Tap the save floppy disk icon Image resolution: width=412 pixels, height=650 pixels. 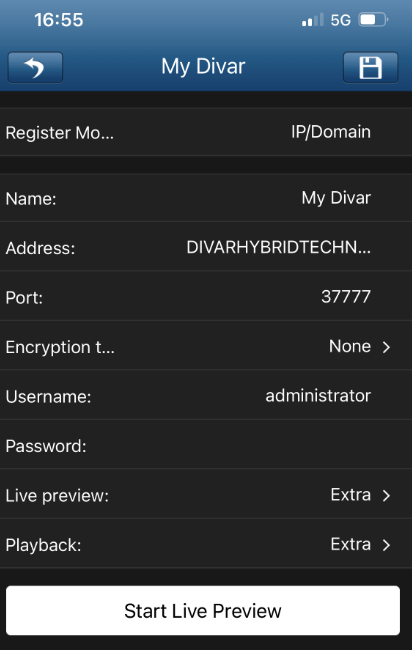(370, 67)
